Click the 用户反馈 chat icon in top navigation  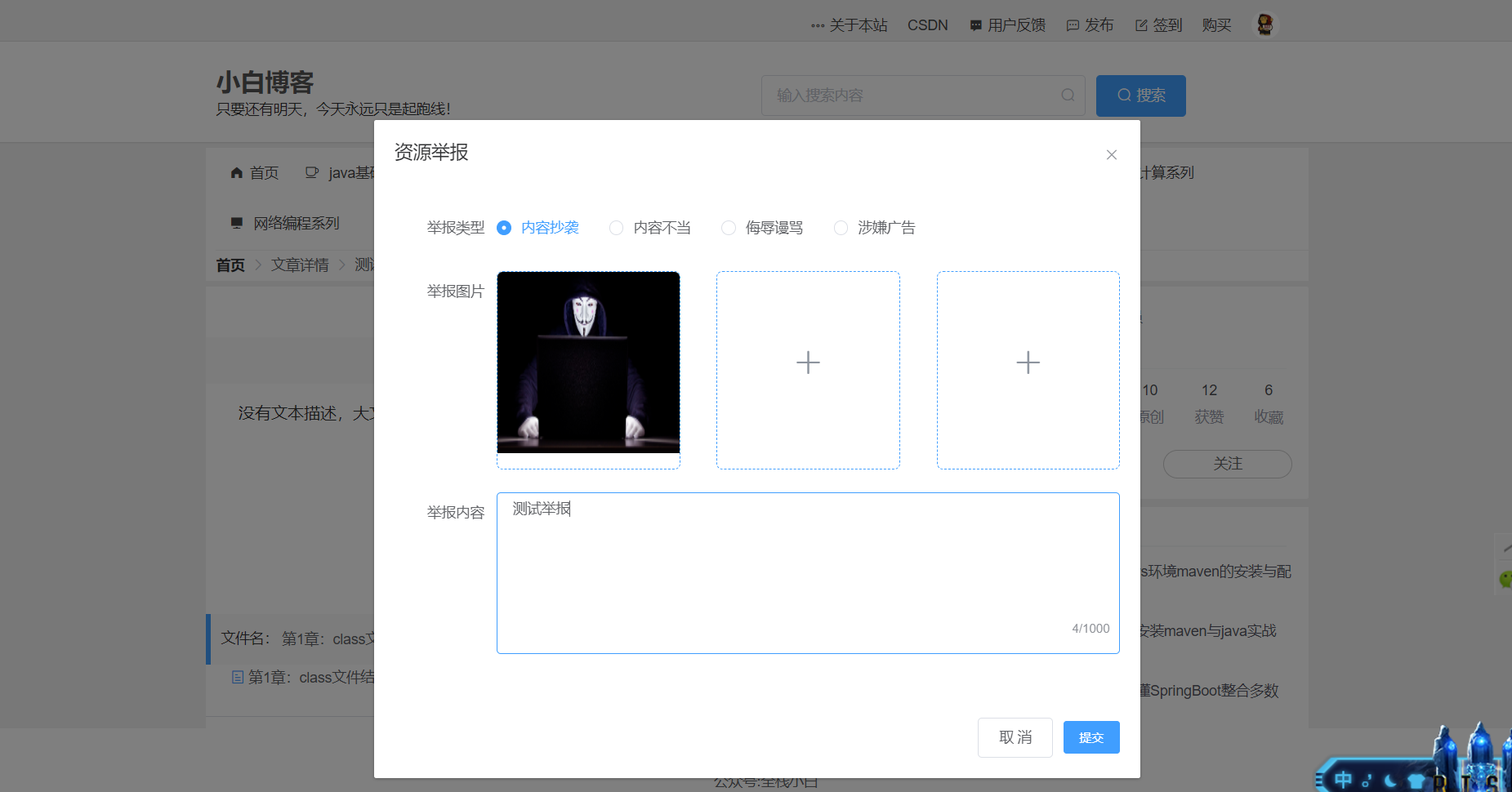pyautogui.click(x=975, y=24)
